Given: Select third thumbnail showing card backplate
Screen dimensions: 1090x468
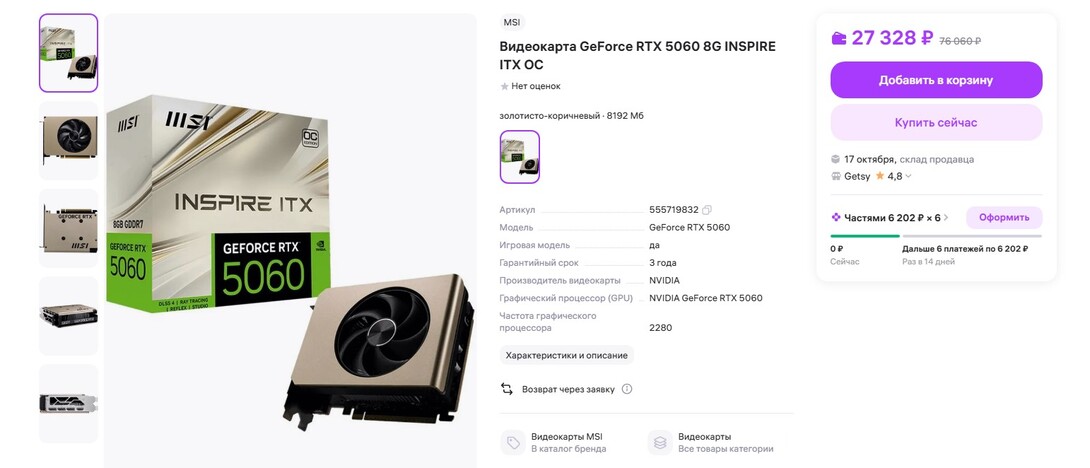Looking at the screenshot, I should 69,228.
